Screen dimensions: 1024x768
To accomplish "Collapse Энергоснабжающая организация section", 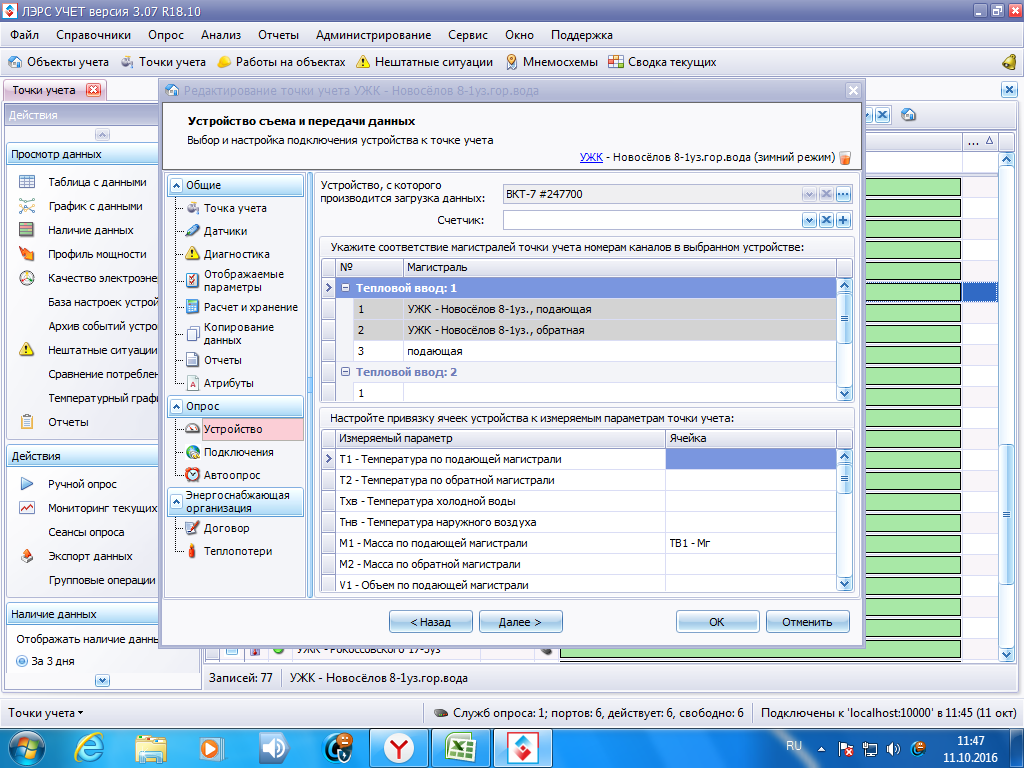I will (176, 502).
